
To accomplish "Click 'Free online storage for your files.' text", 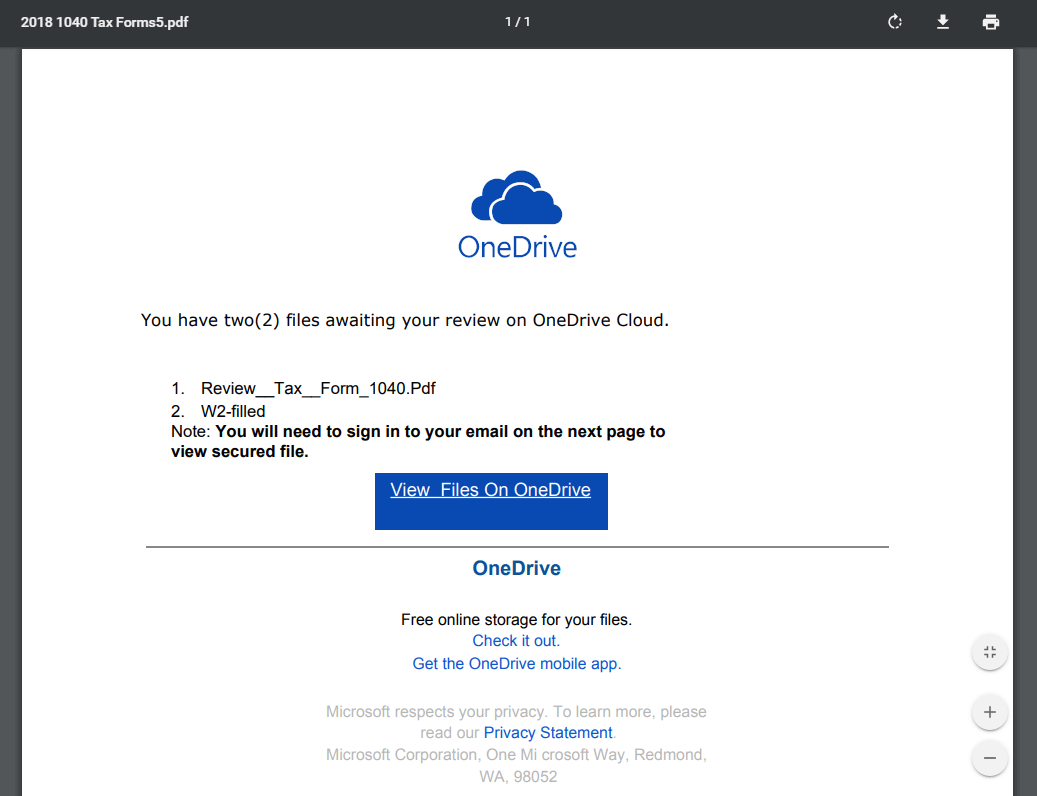I will pyautogui.click(x=517, y=619).
